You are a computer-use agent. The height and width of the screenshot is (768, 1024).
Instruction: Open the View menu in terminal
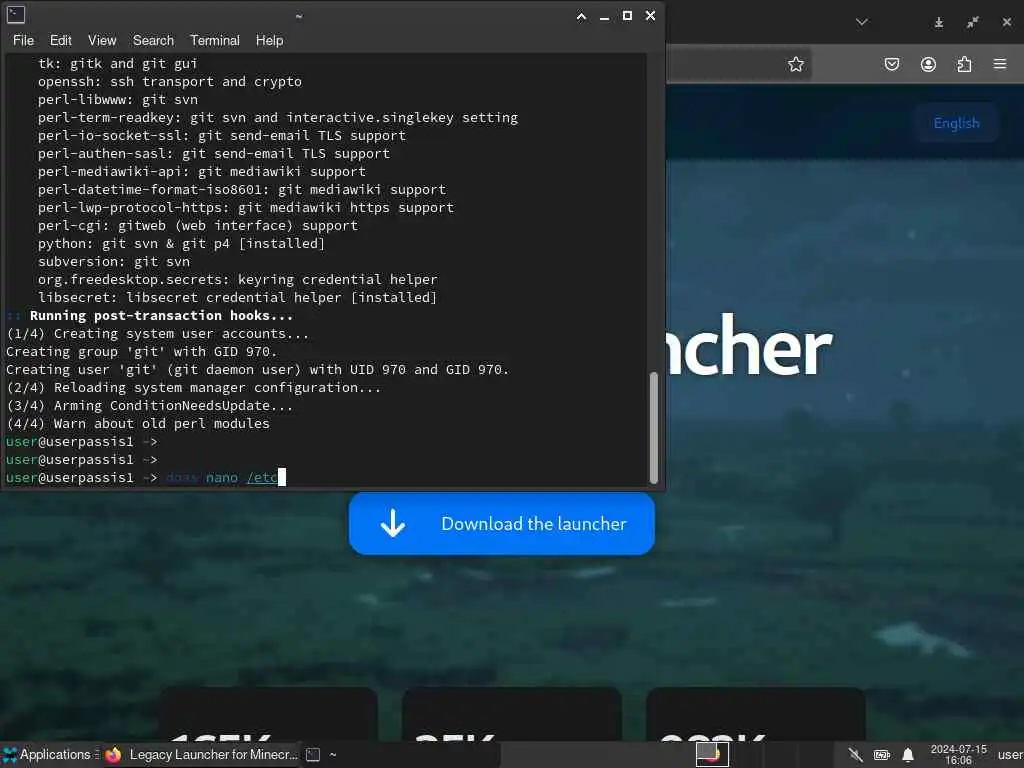102,40
